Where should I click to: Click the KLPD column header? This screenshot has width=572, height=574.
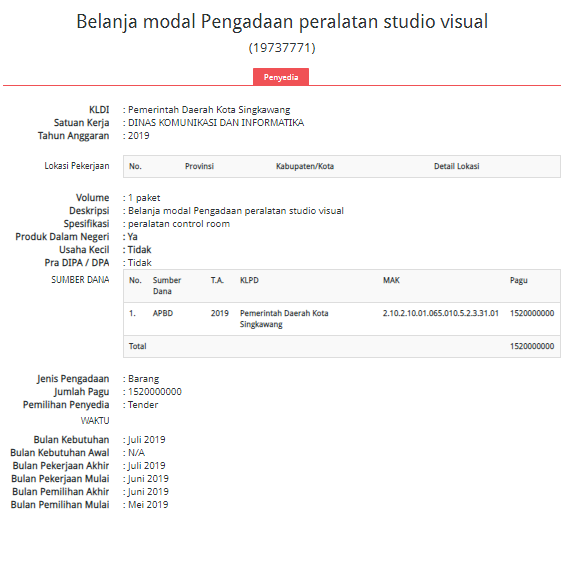(x=249, y=280)
